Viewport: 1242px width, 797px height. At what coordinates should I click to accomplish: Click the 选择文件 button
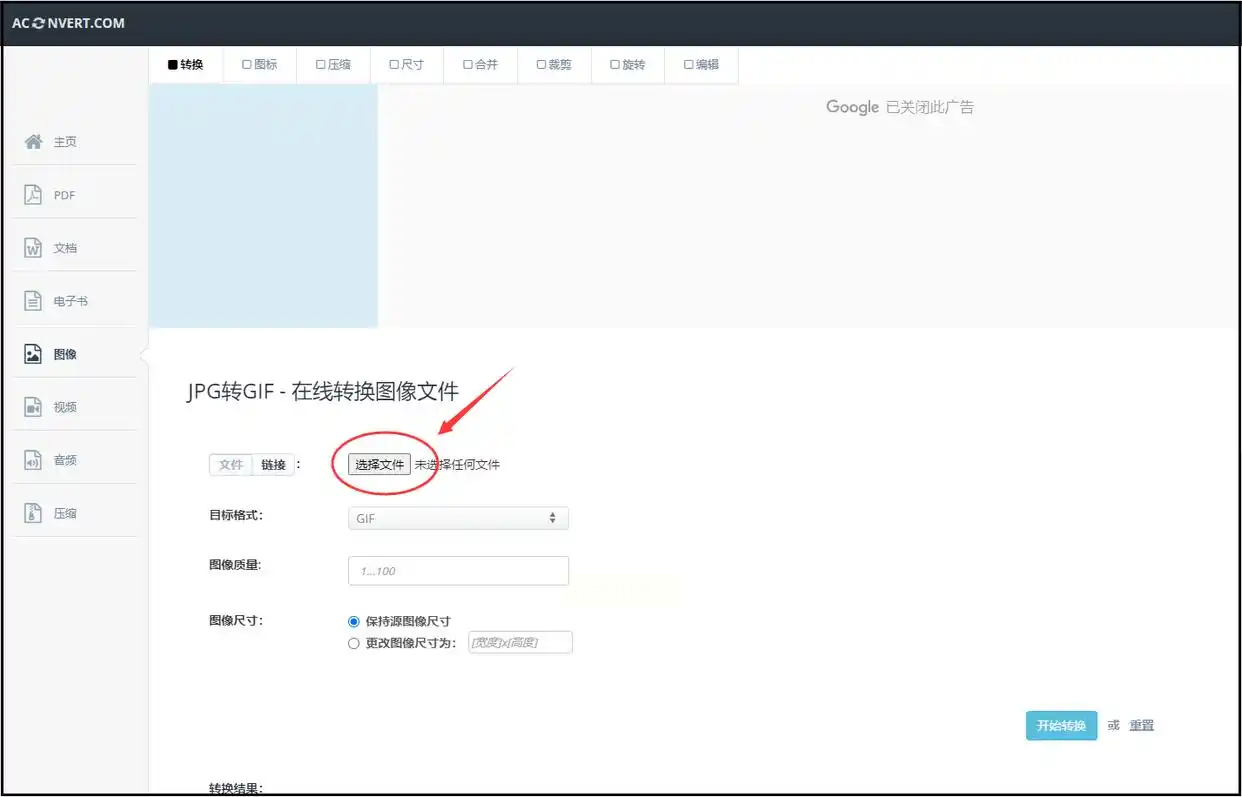coord(380,465)
